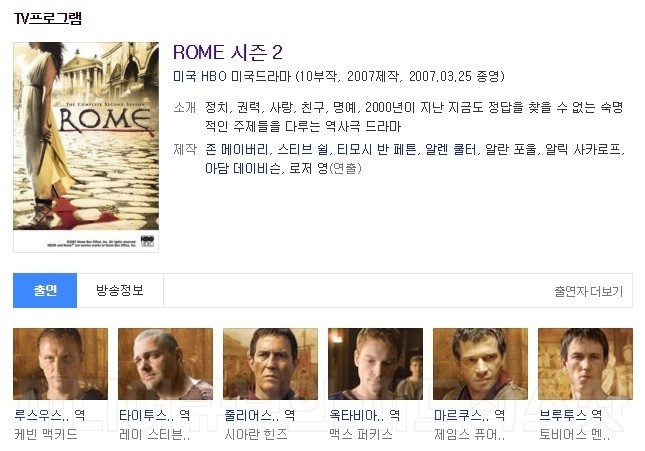Click 제임스 퓨어포이 cast photo

[480, 364]
